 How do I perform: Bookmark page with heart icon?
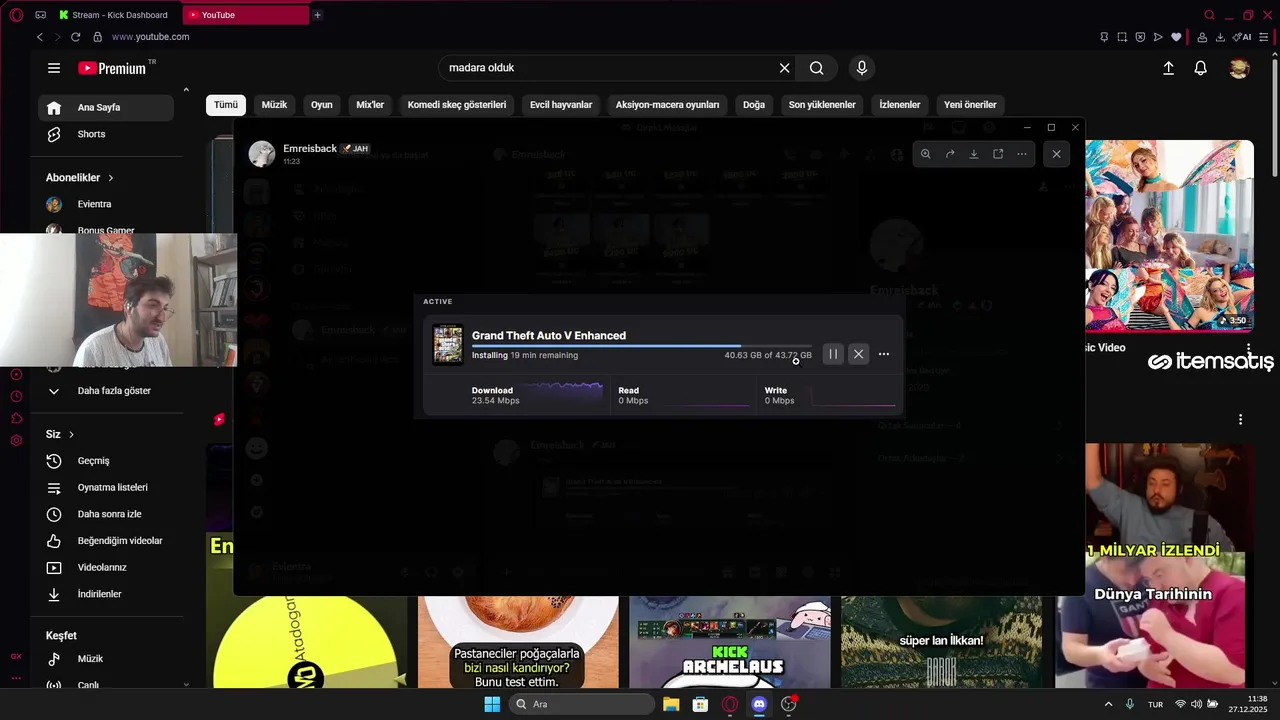1176,37
